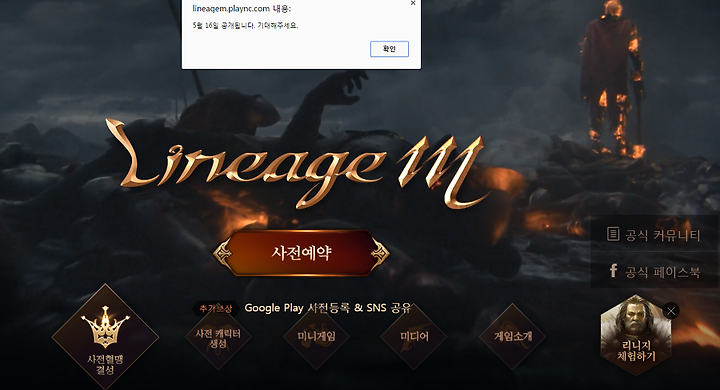Open the 리니지 체험하기 character thumbnail
The width and height of the screenshot is (720, 390).
click(x=636, y=335)
